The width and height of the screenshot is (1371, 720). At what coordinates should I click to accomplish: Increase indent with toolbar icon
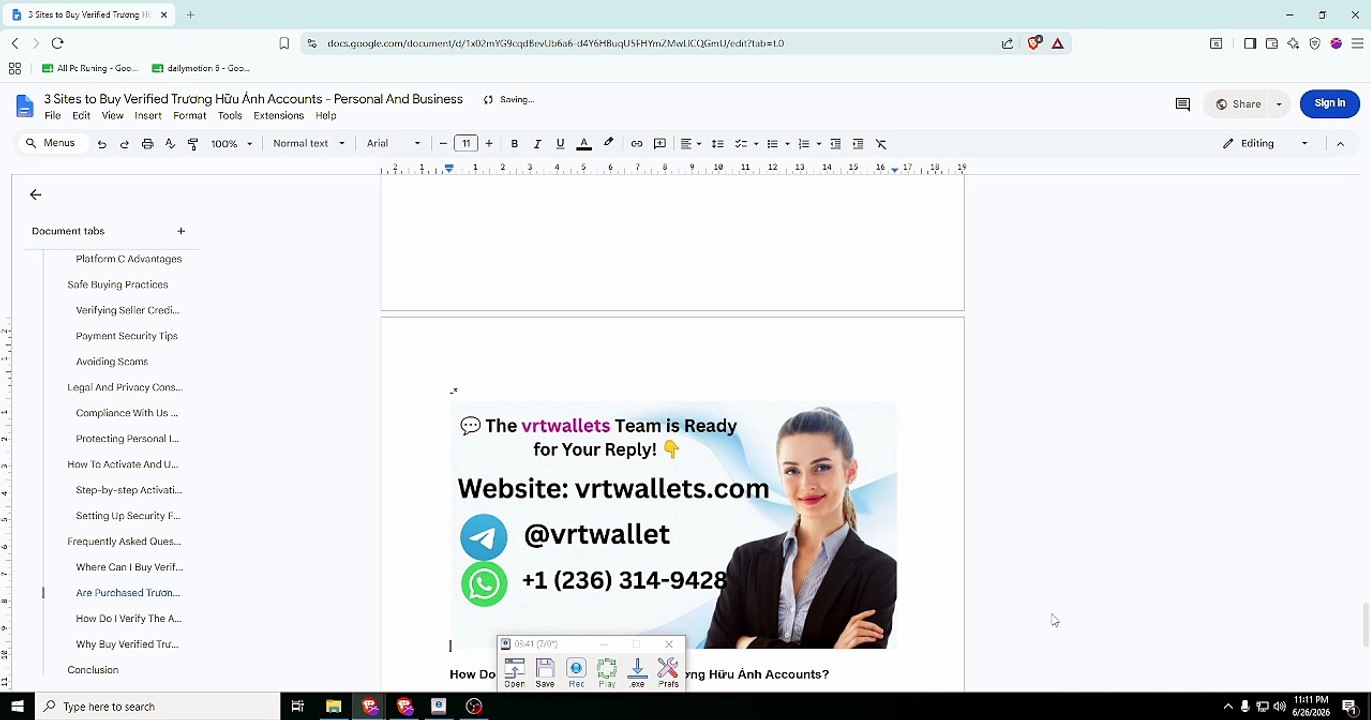[858, 144]
